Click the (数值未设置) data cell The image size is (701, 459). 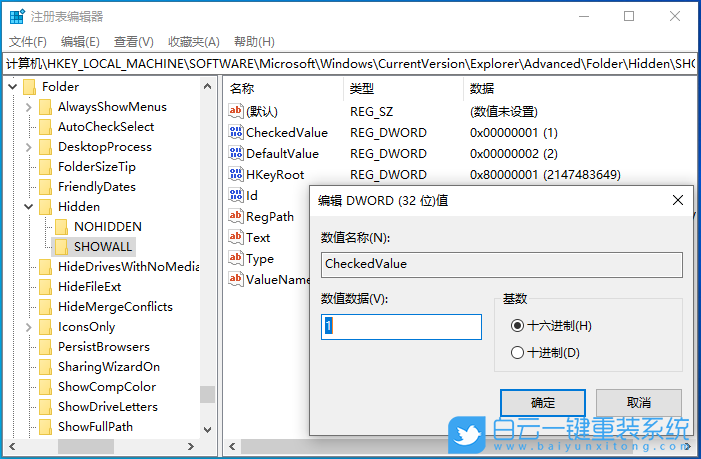503,112
